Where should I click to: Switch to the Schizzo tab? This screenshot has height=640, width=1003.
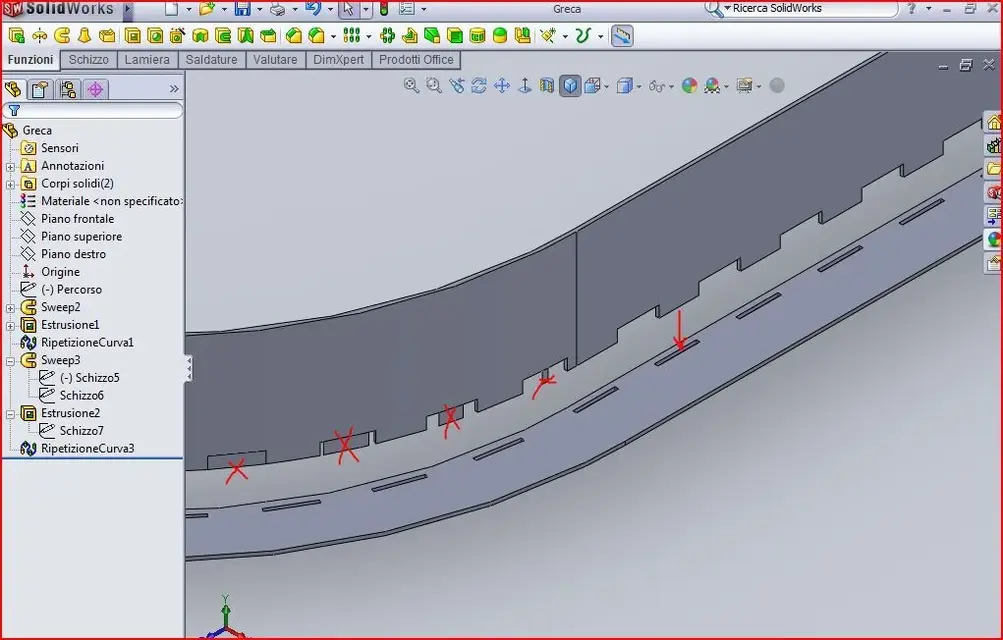pos(88,59)
